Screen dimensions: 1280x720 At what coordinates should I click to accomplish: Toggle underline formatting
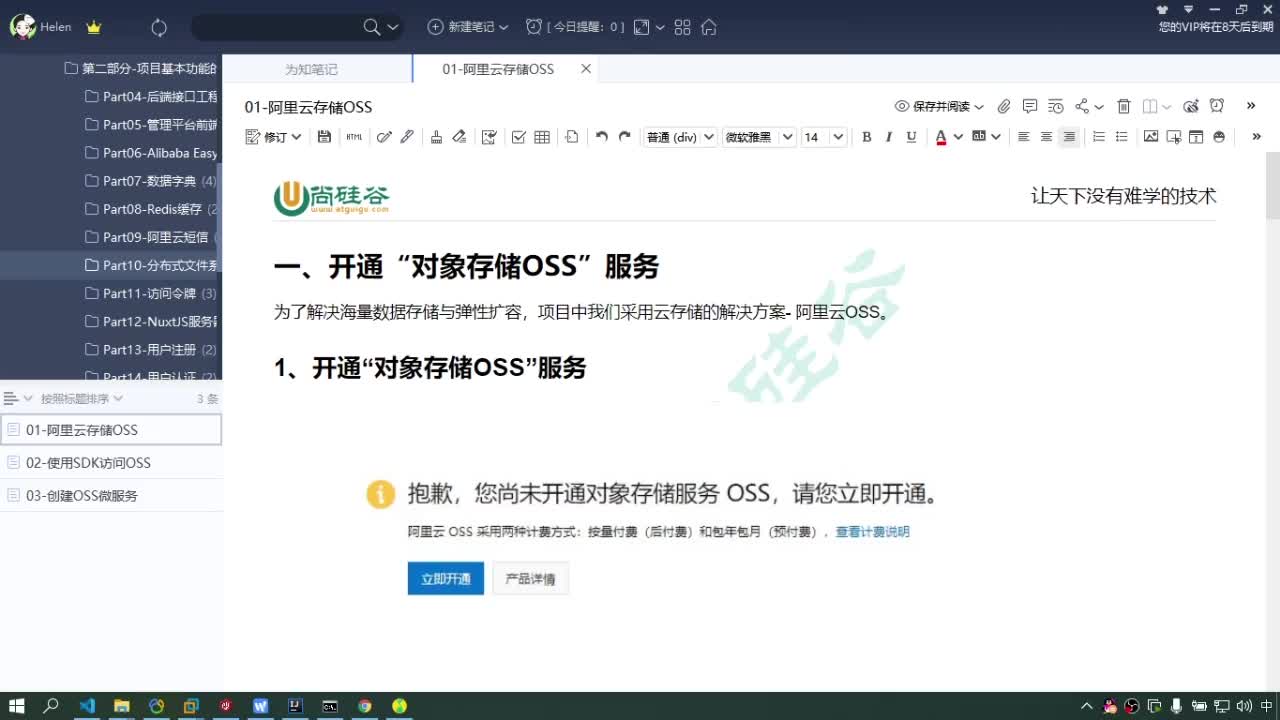911,137
